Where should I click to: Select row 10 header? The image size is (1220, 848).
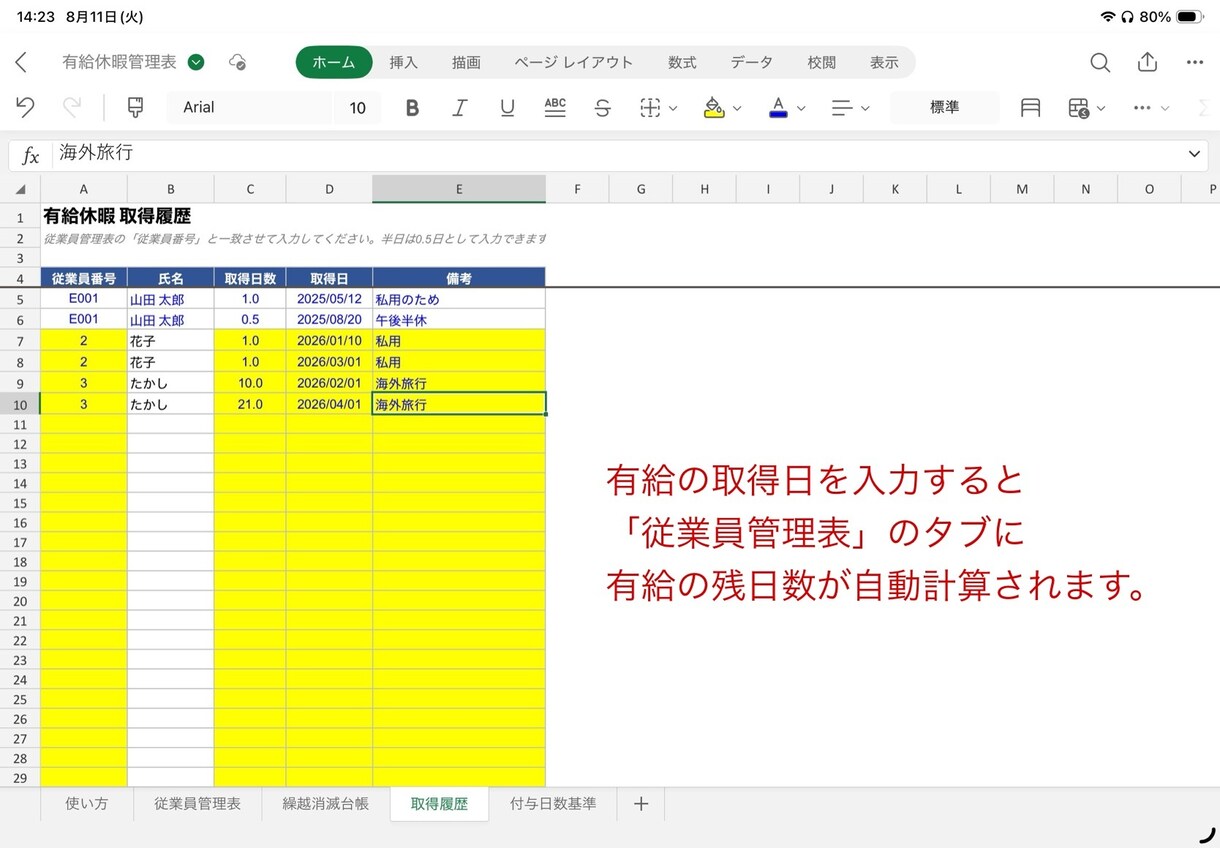[20, 404]
